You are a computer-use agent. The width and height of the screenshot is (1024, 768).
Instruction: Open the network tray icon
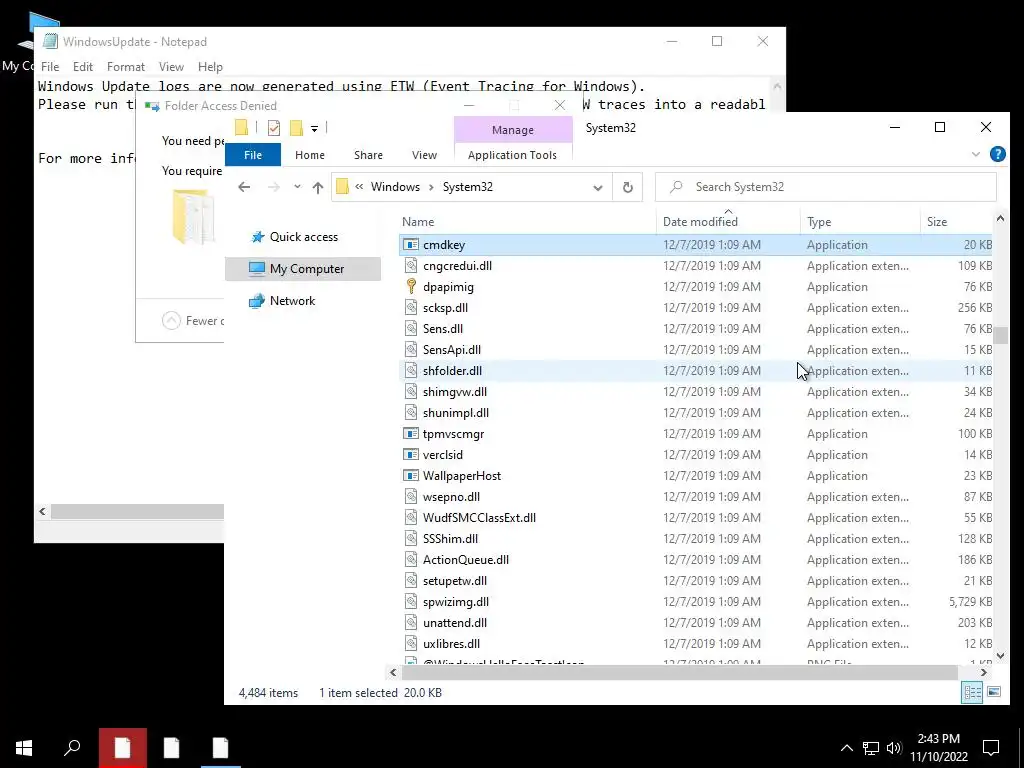871,748
